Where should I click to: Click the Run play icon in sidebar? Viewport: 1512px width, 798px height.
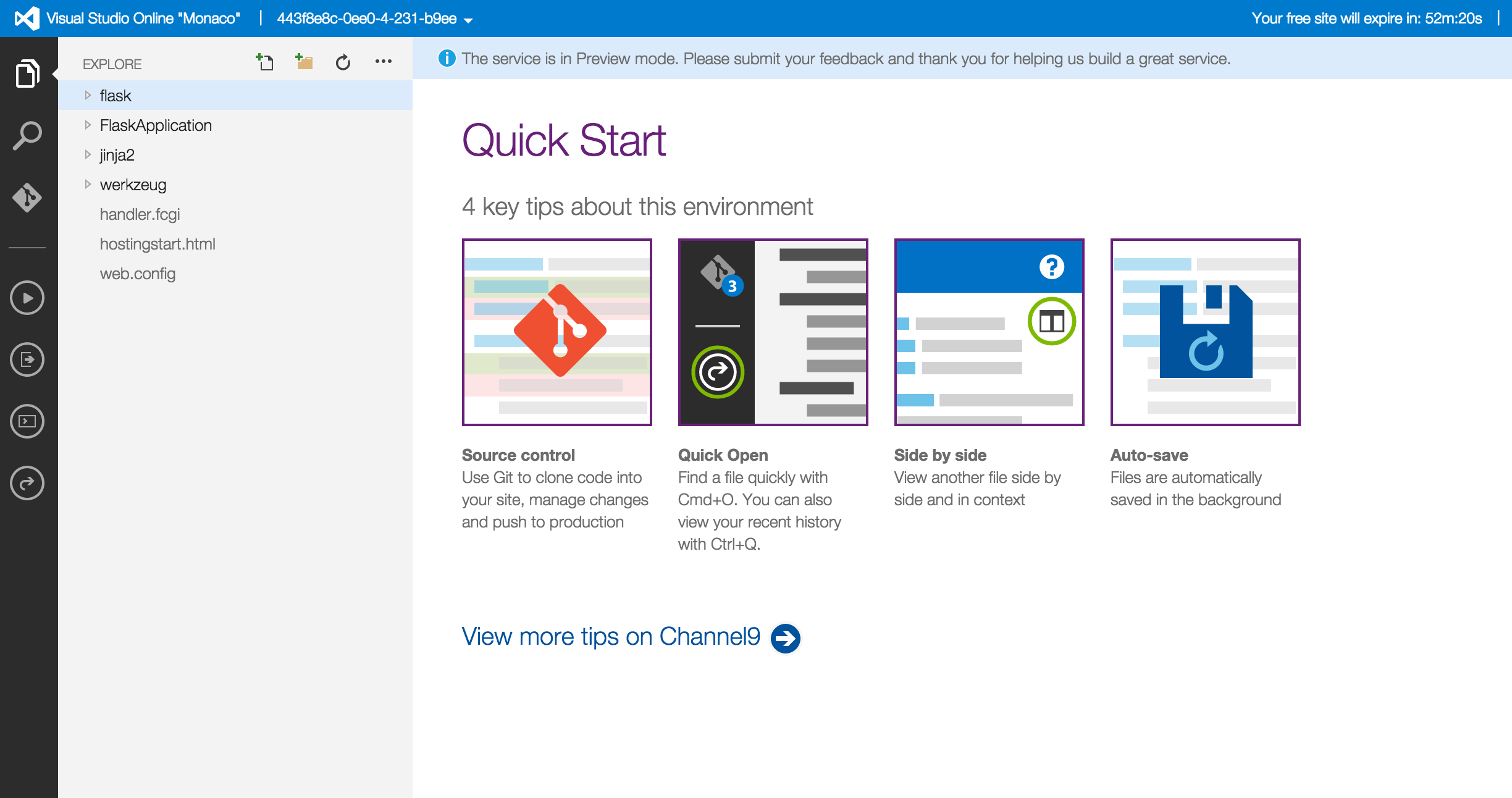tap(27, 298)
